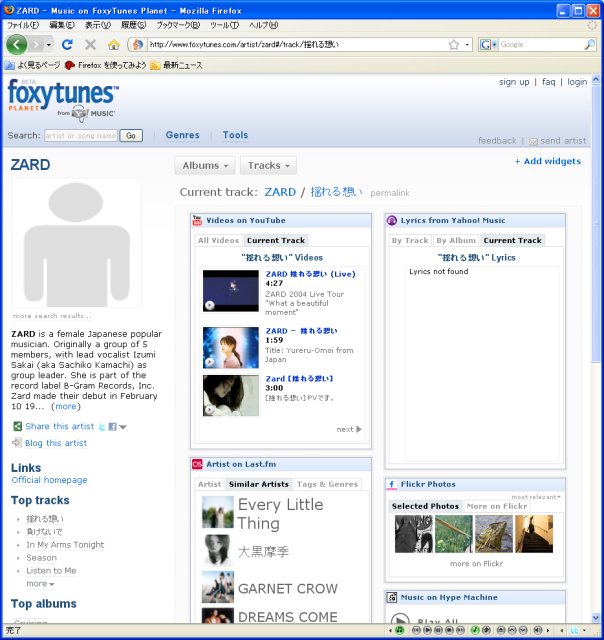Viewport: 604px width, 640px height.
Task: Click FoxyTunes Play button in status bar
Action: pos(427,630)
